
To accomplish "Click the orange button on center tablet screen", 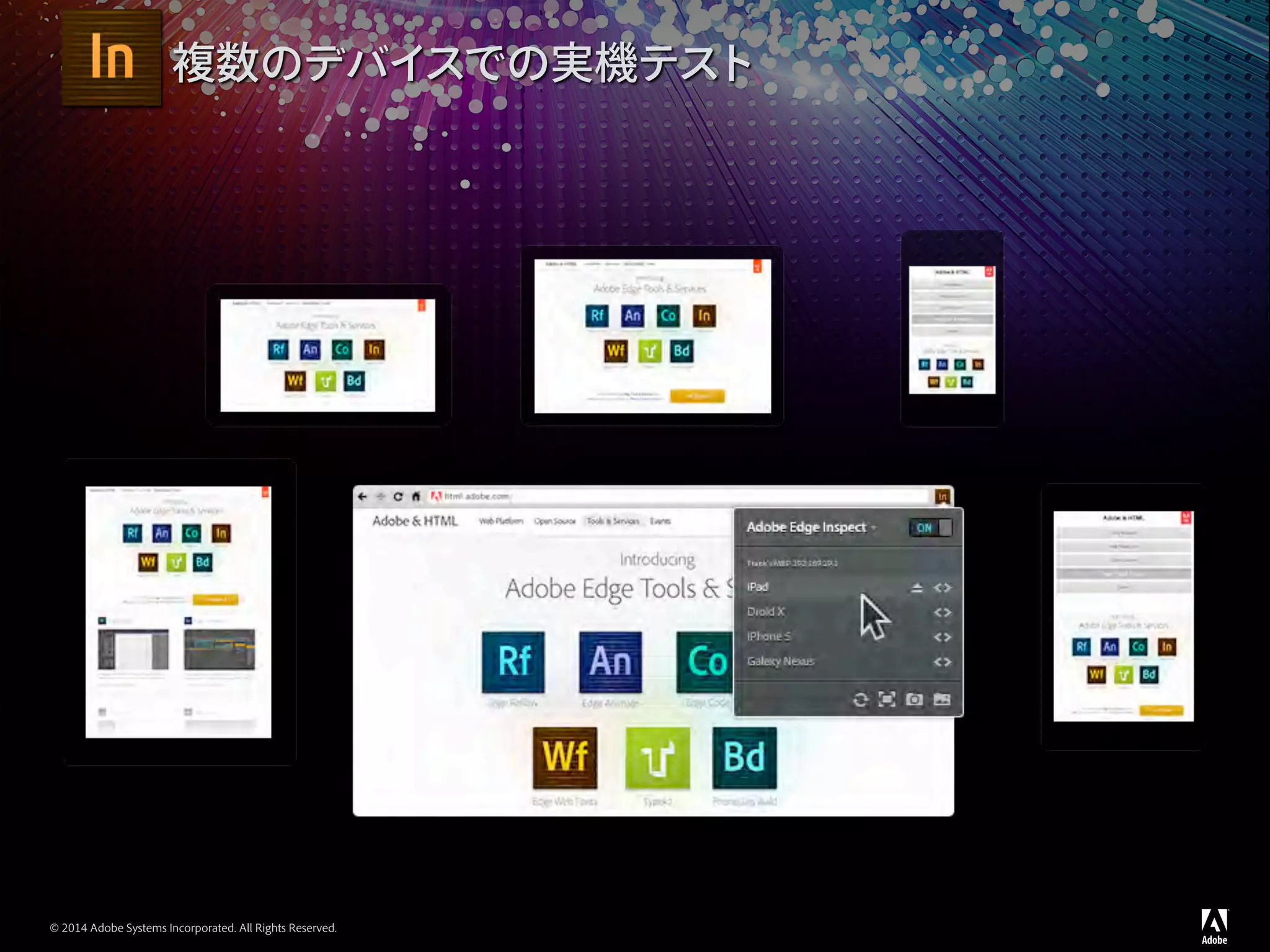I will point(698,396).
